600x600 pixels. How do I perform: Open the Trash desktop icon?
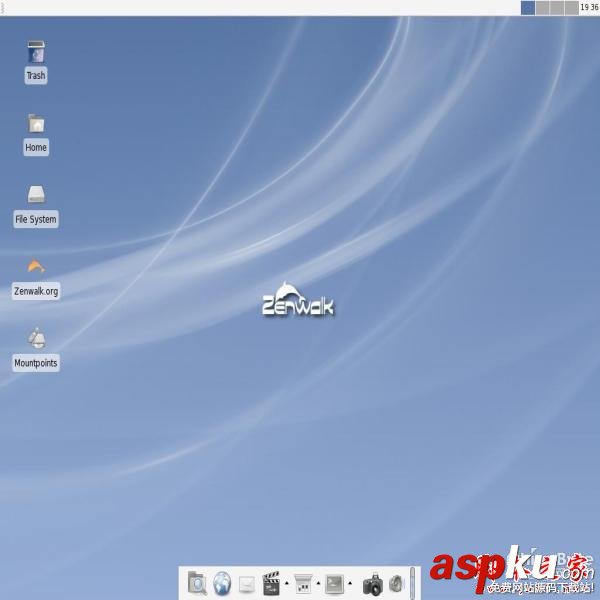(x=36, y=52)
